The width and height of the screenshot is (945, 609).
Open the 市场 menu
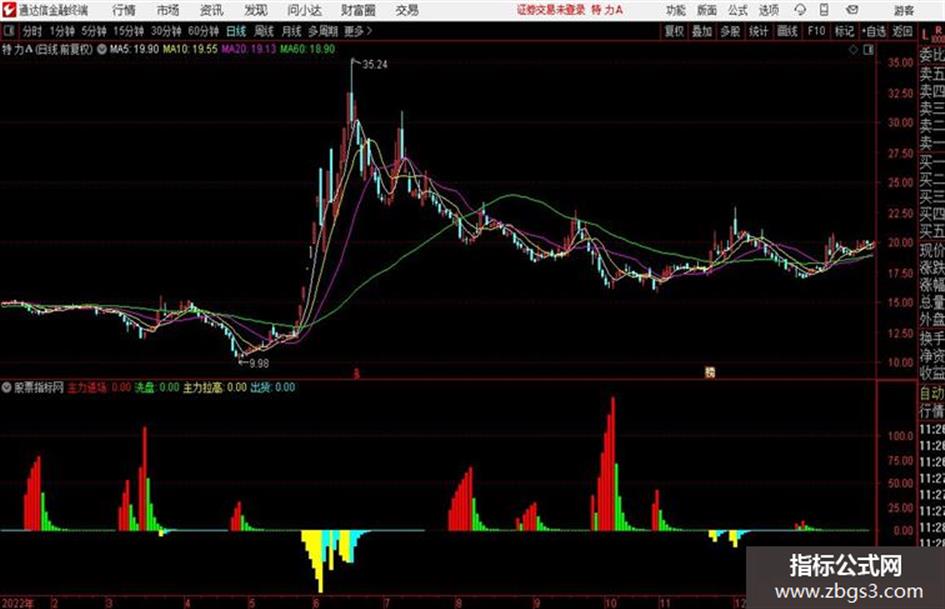[168, 10]
